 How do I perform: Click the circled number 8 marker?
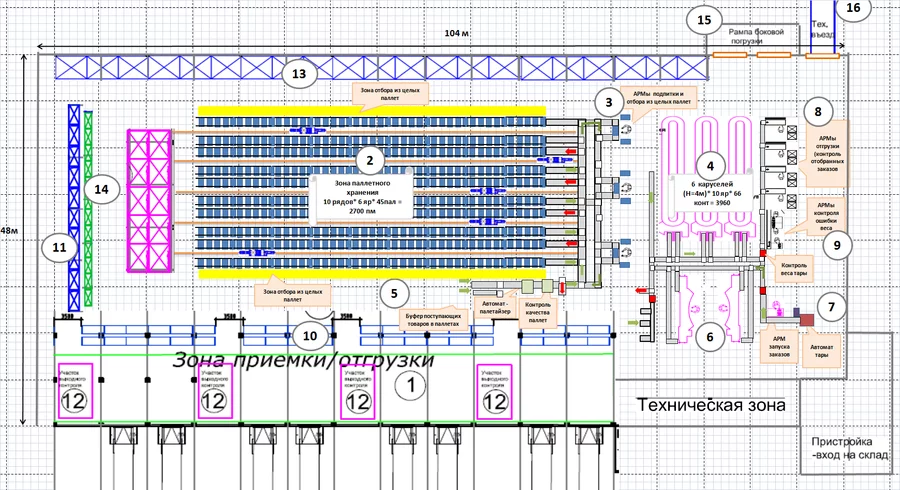click(x=818, y=111)
